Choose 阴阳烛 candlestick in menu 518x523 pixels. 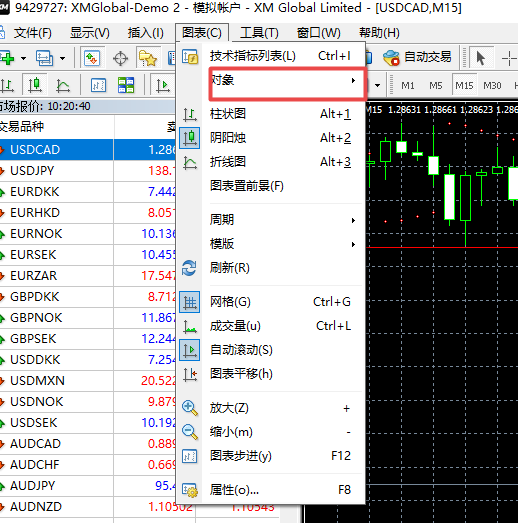click(271, 138)
